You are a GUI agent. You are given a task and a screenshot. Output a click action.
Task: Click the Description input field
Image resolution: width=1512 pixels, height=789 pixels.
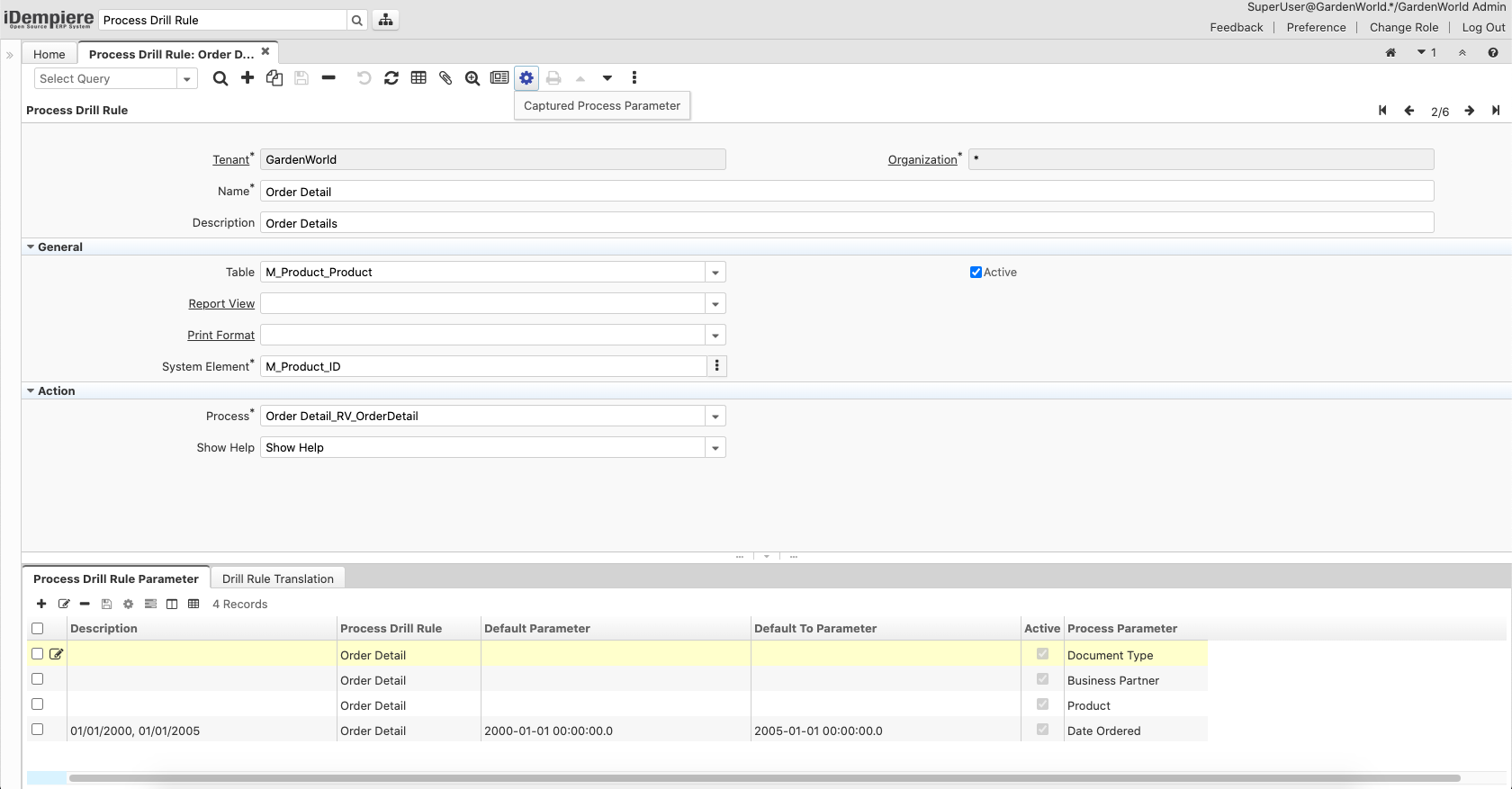846,223
